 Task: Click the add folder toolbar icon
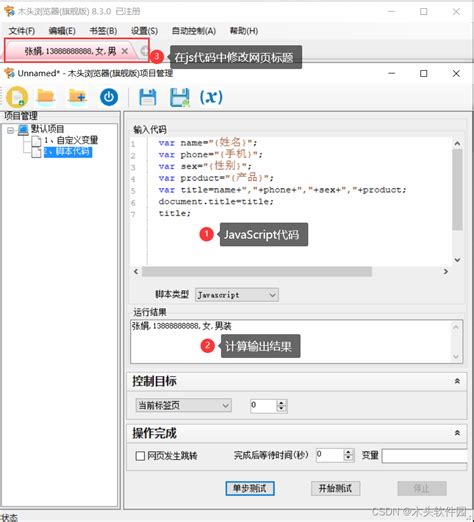[x=77, y=97]
